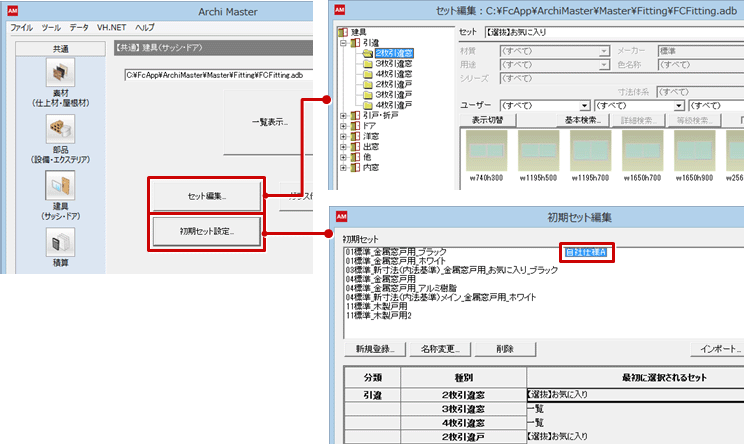Click the 最初に選択されるセット column header
Screen dimensions: 744x444
635,378
